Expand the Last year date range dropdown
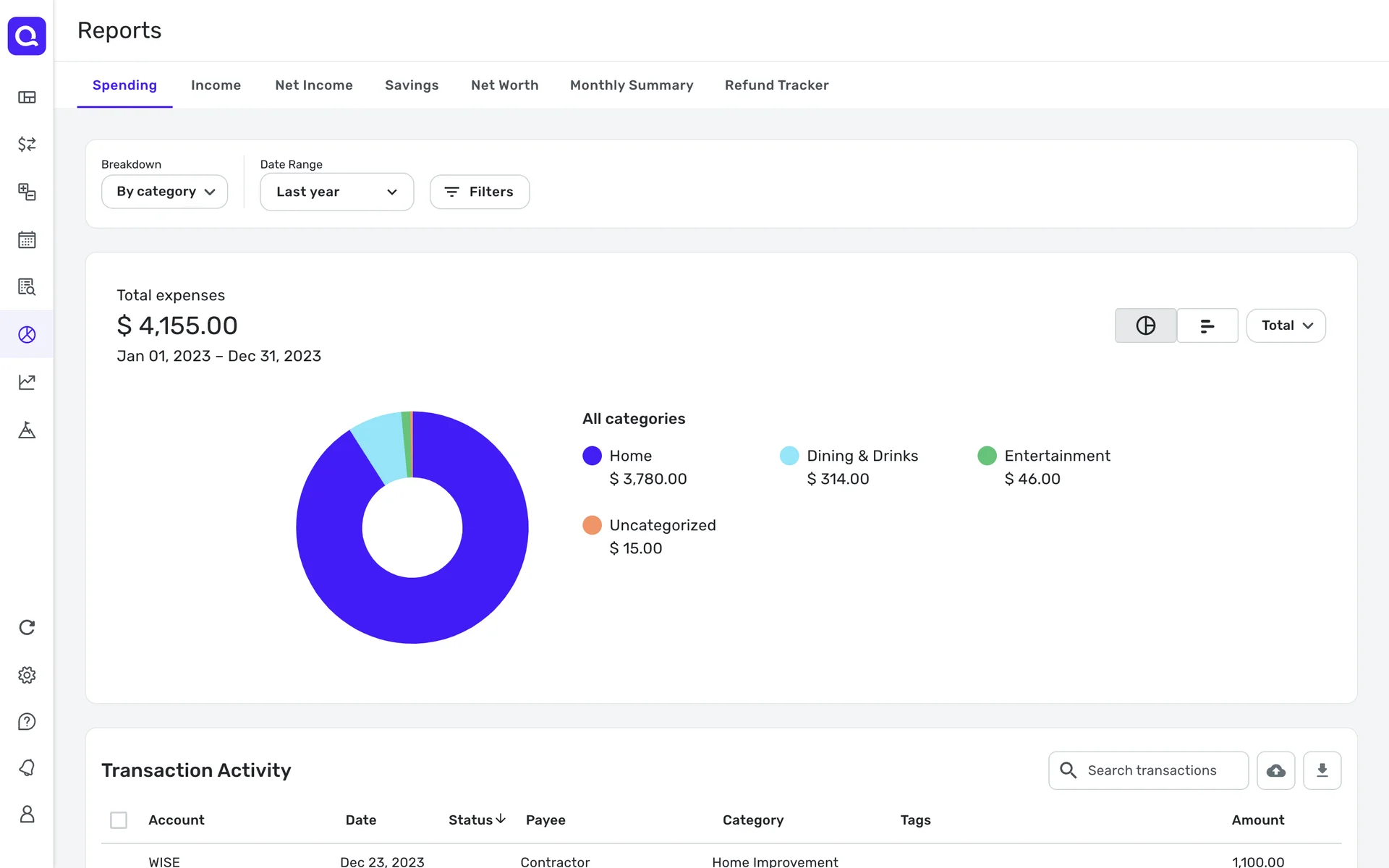The height and width of the screenshot is (868, 1389). tap(336, 192)
